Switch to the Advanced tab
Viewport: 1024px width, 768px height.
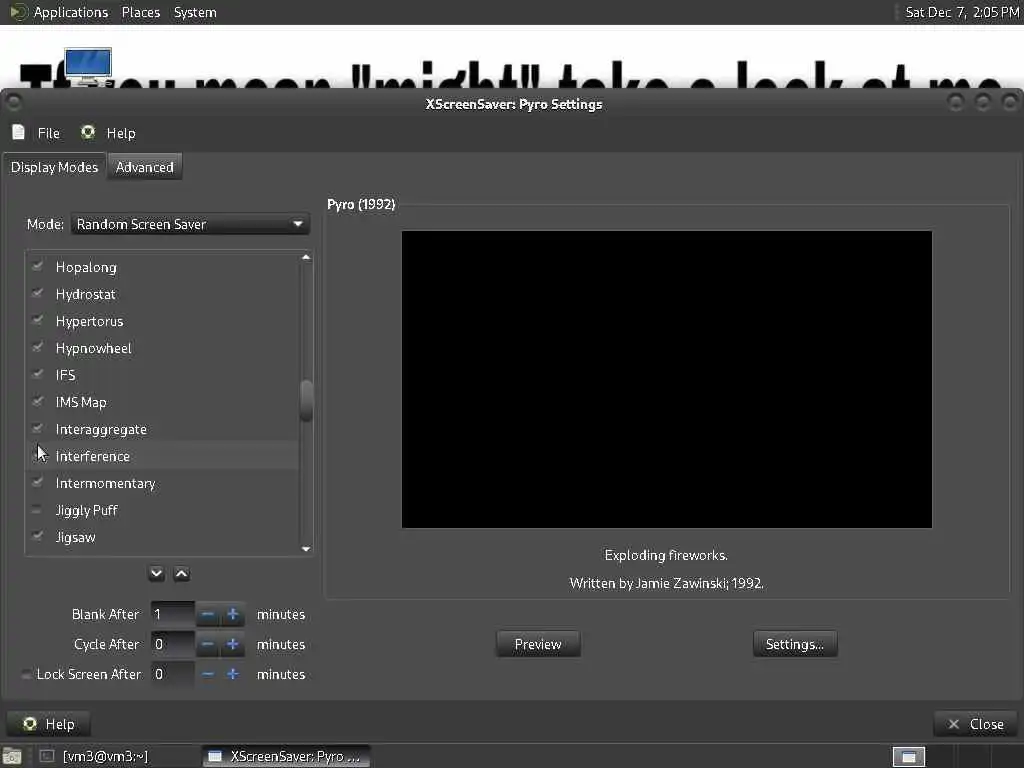pos(144,167)
